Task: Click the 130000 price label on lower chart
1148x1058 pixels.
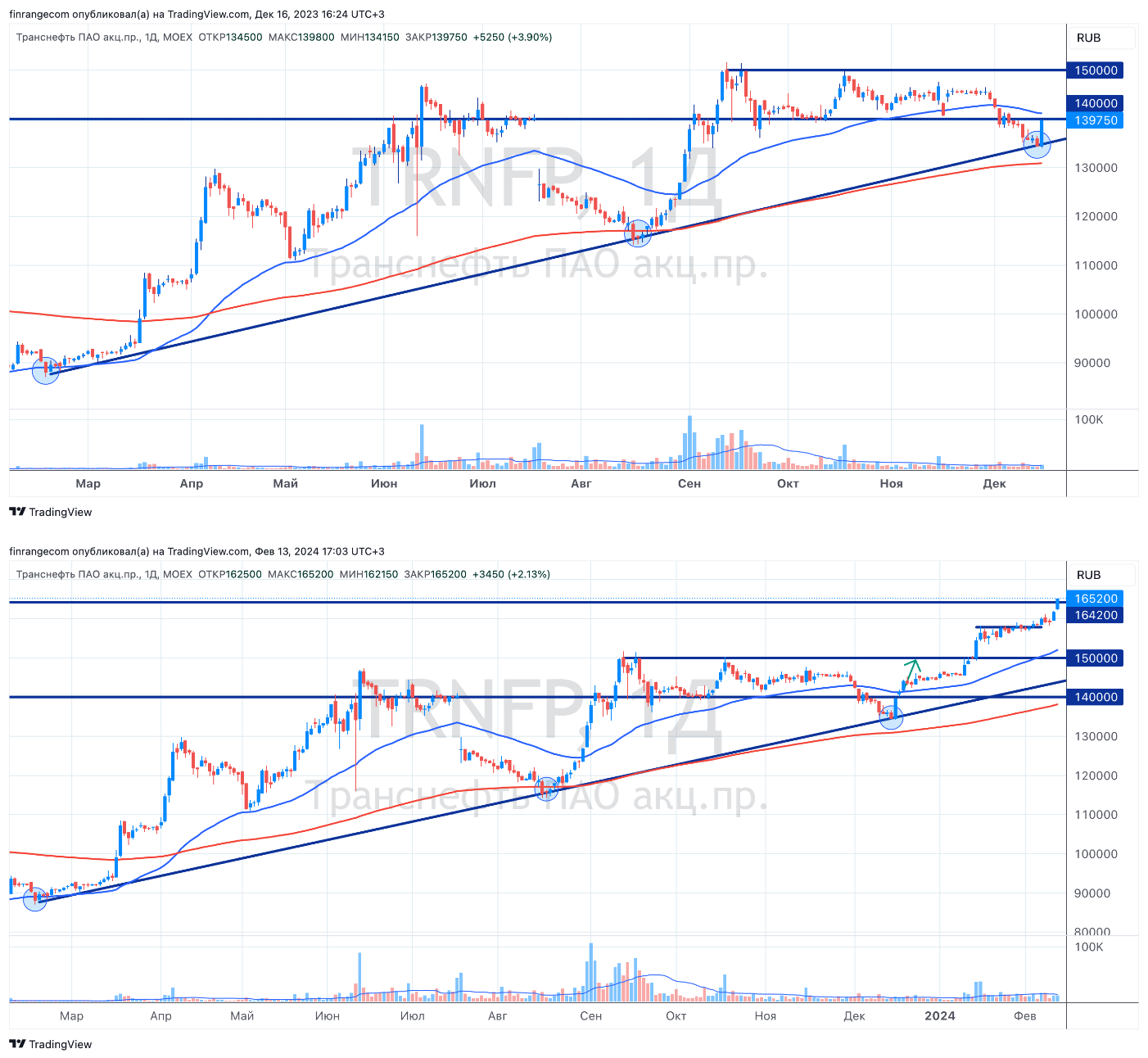Action: pyautogui.click(x=1096, y=736)
